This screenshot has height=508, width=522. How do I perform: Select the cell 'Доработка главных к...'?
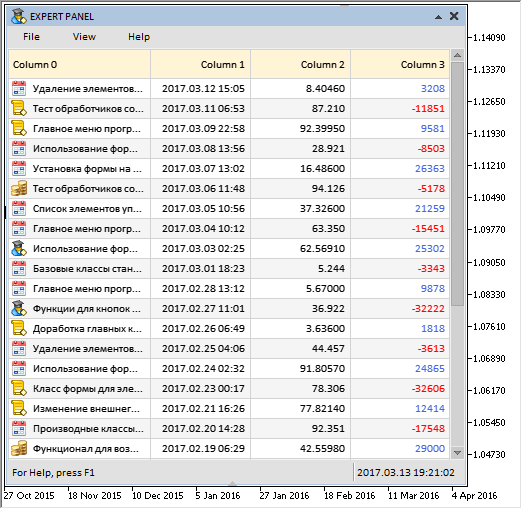pos(79,329)
